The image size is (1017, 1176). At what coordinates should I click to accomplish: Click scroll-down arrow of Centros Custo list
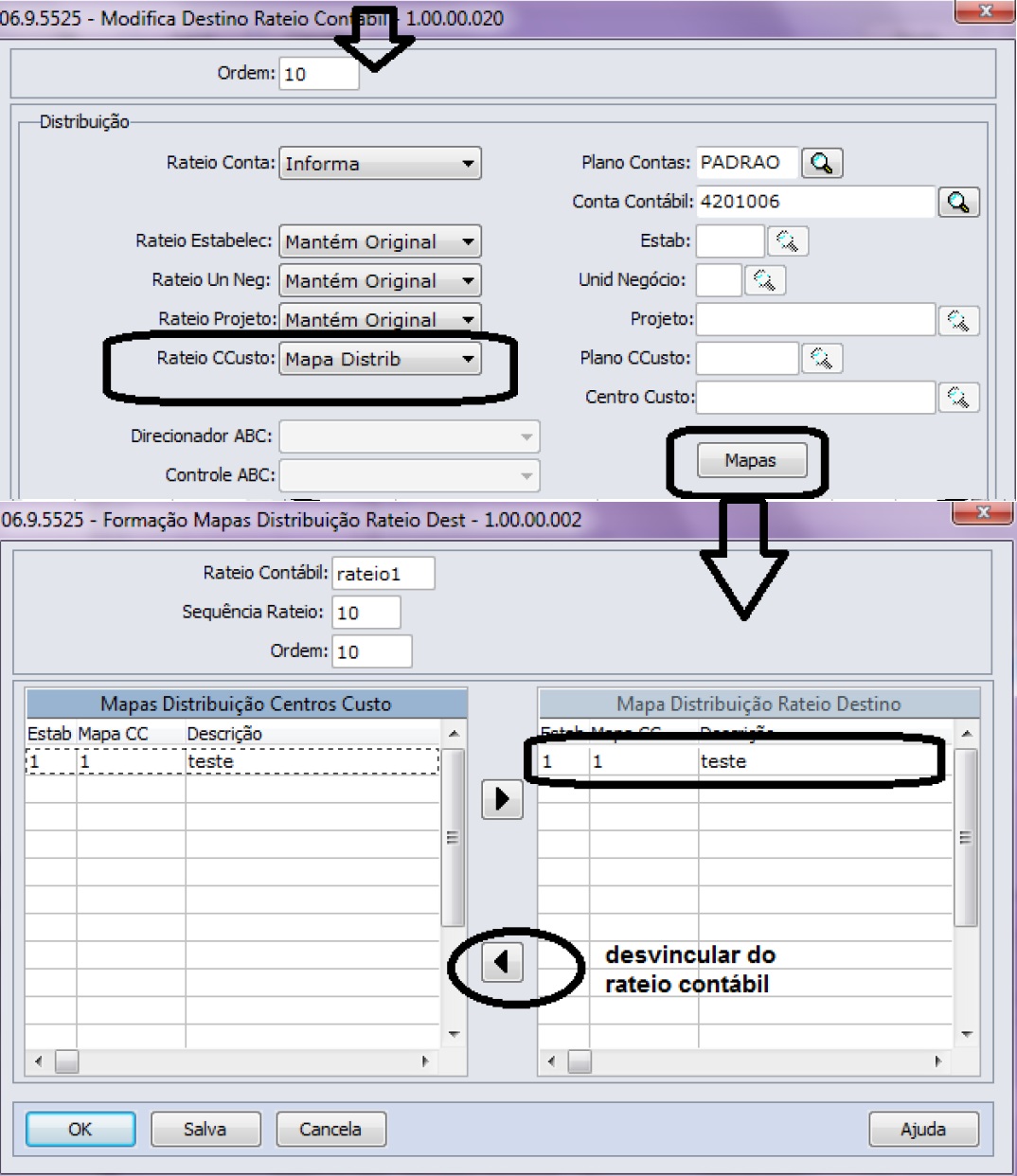454,1035
